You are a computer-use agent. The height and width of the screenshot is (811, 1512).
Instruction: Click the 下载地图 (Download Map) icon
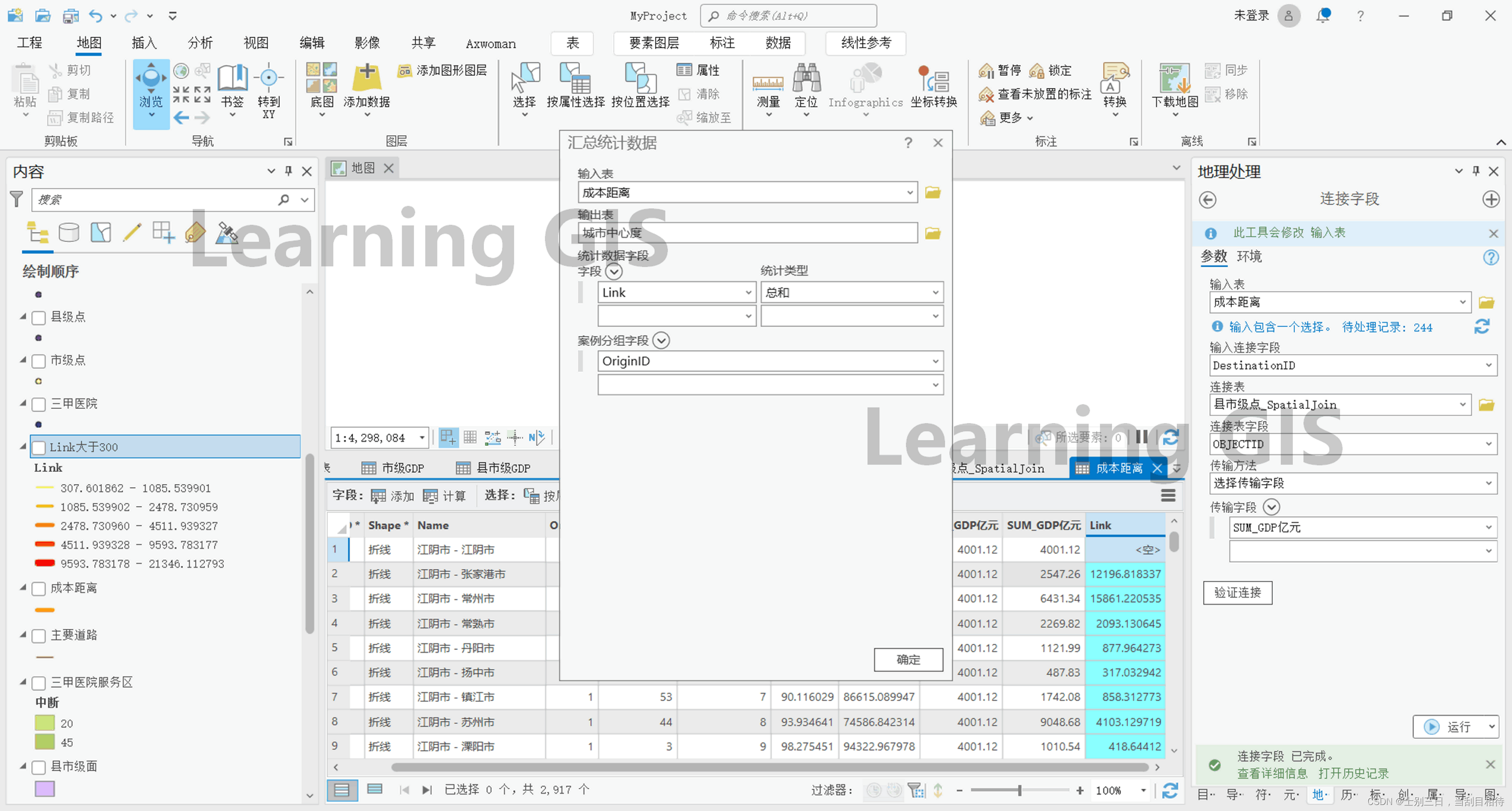click(x=1174, y=79)
